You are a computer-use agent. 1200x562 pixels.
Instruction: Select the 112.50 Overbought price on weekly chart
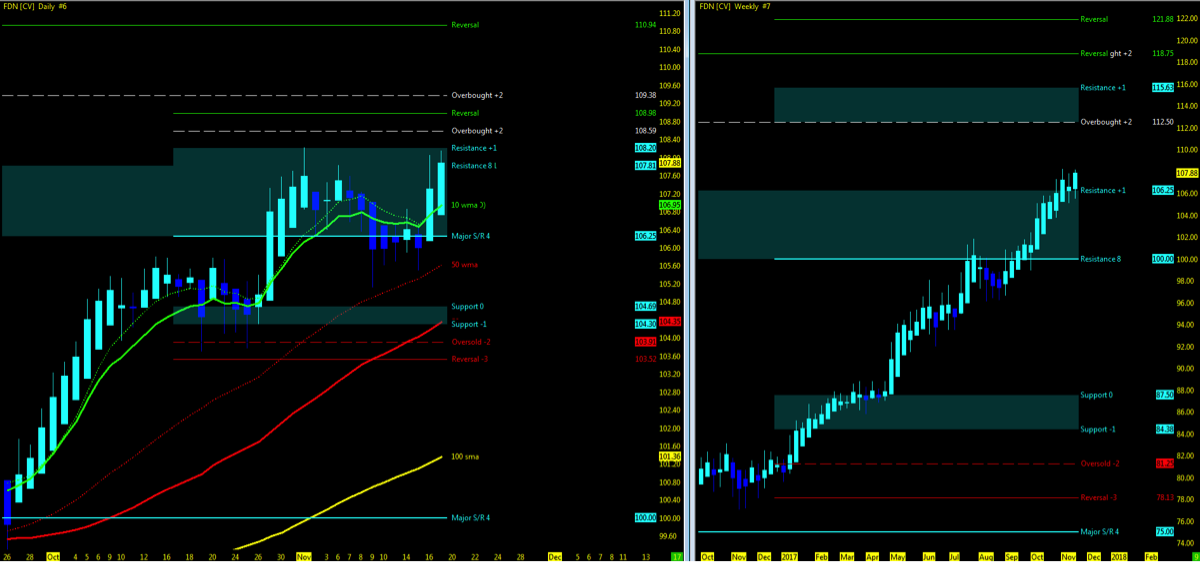[1162, 122]
